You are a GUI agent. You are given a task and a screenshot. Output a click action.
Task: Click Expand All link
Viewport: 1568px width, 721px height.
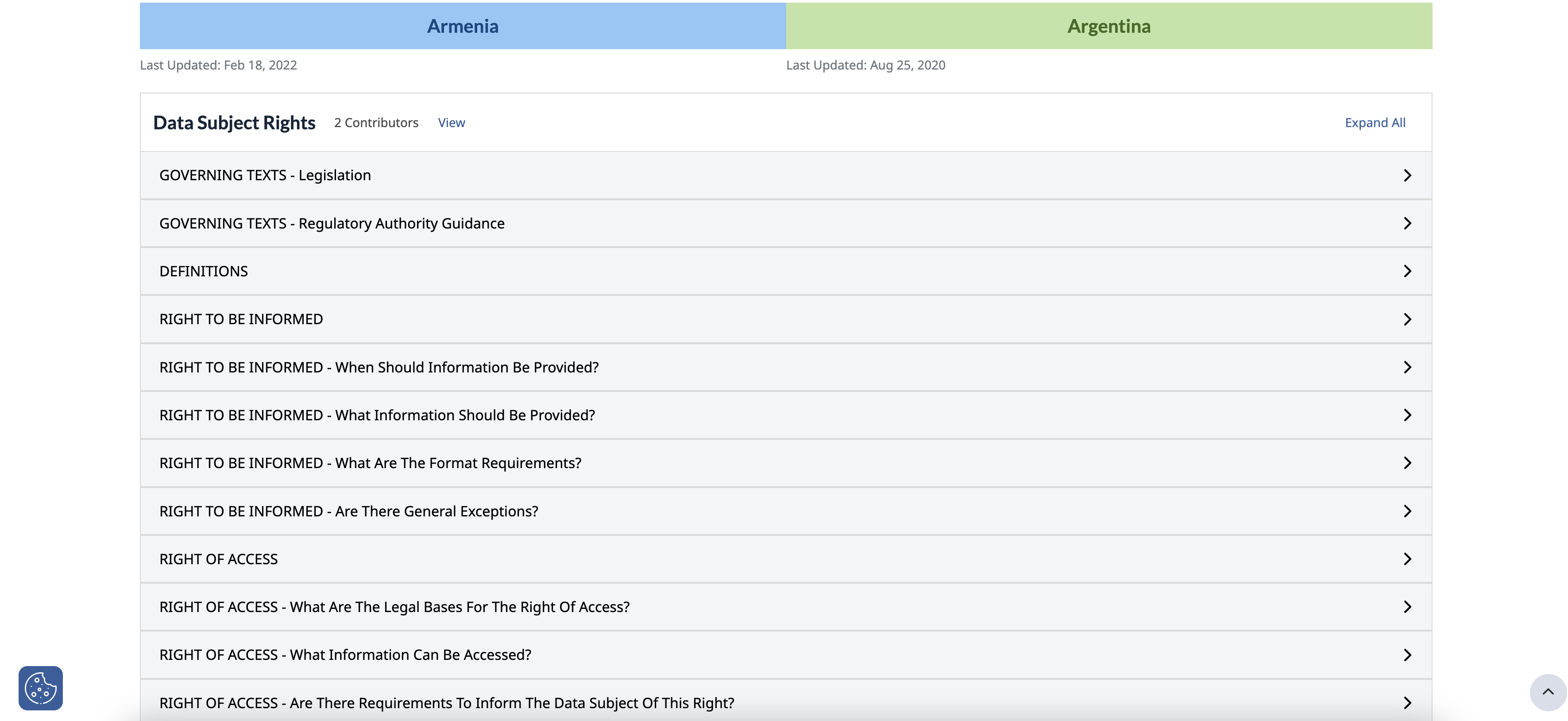point(1375,122)
